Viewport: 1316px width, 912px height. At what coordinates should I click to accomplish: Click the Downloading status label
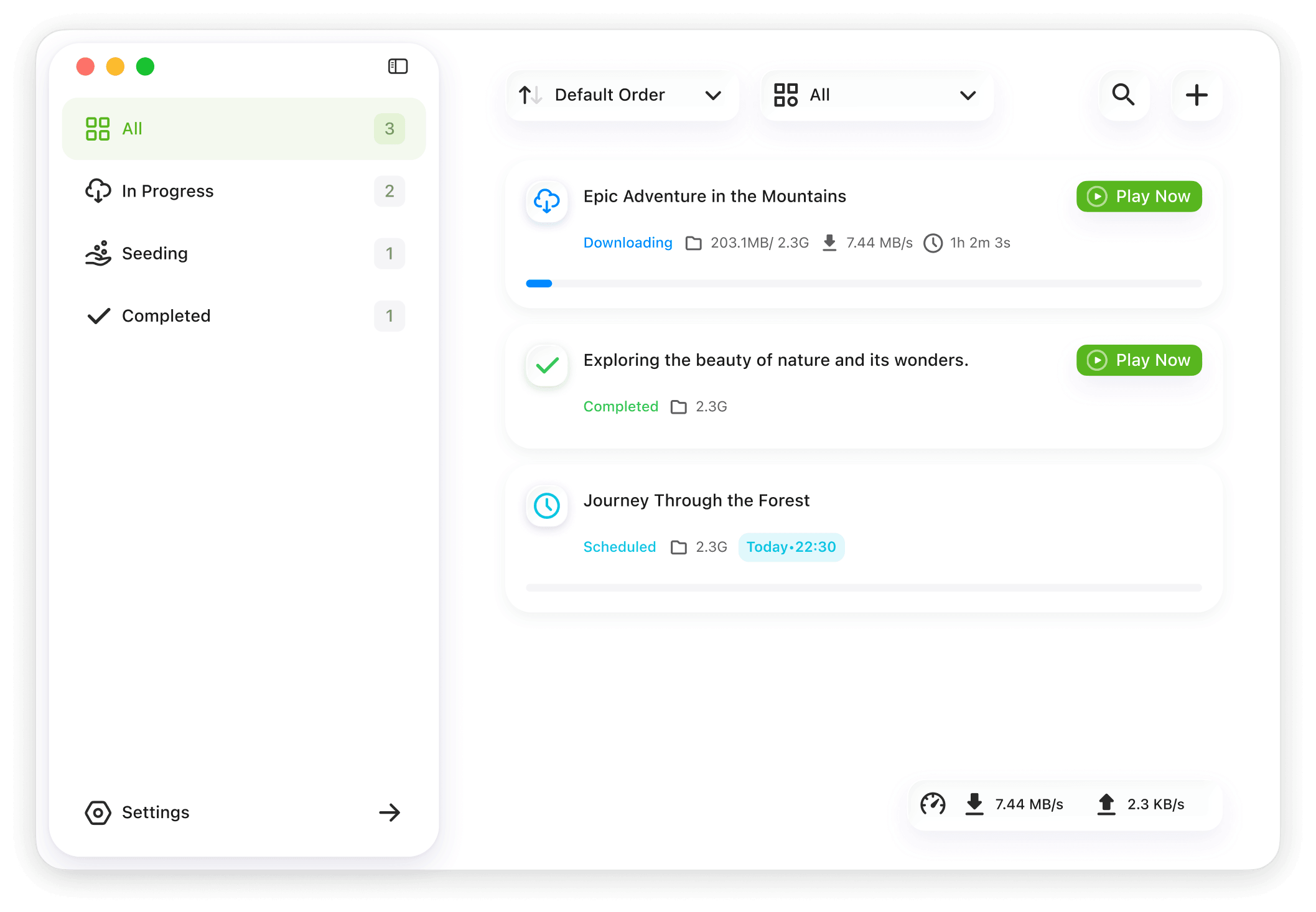point(628,243)
